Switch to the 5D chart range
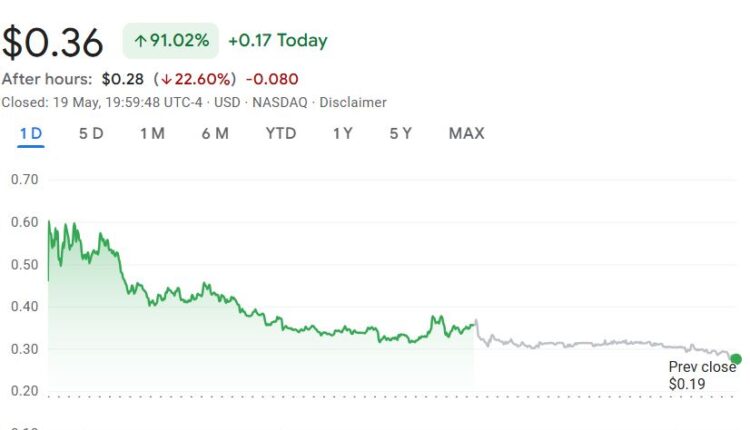Screen dimensions: 750x430 click(x=91, y=133)
